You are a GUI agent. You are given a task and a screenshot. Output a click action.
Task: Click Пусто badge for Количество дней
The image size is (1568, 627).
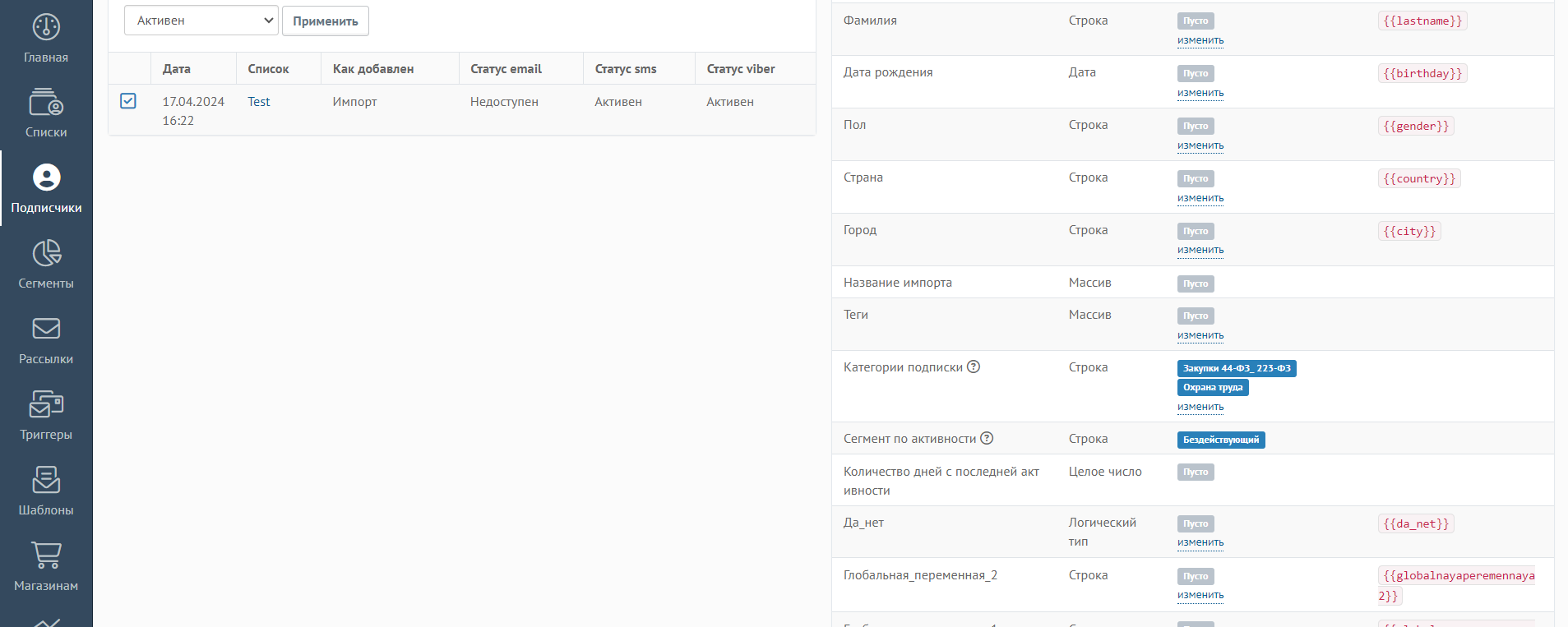[x=1196, y=473]
